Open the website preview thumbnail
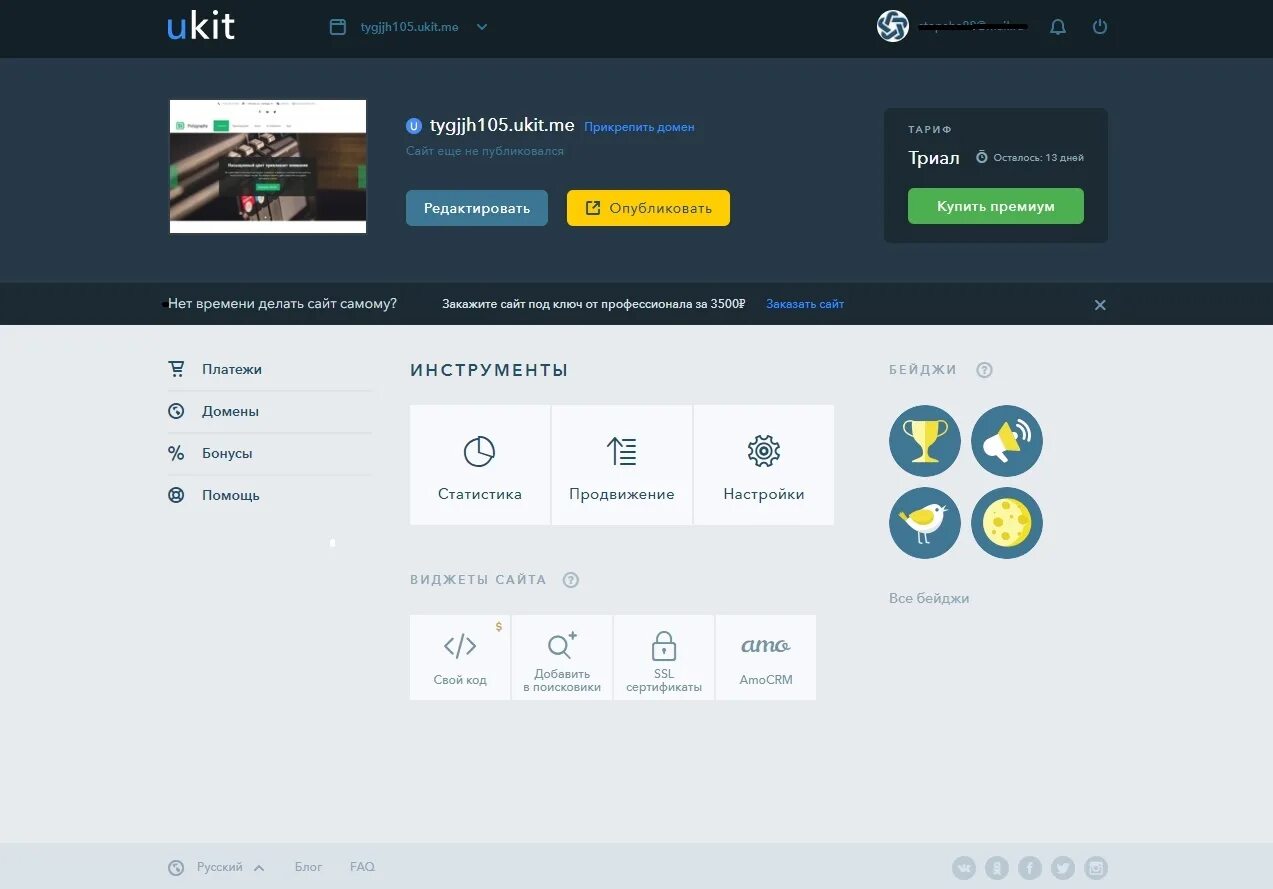The height and width of the screenshot is (889, 1273). [x=268, y=166]
